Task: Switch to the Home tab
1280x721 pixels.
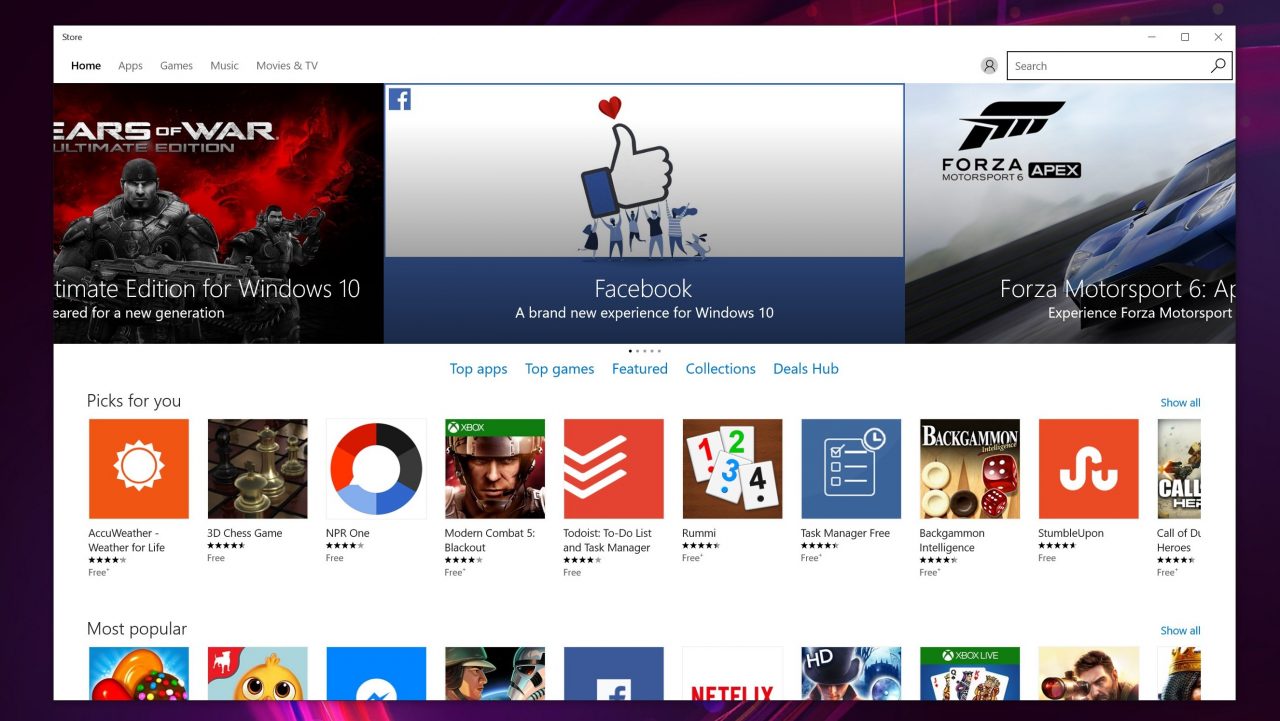Action: 86,66
